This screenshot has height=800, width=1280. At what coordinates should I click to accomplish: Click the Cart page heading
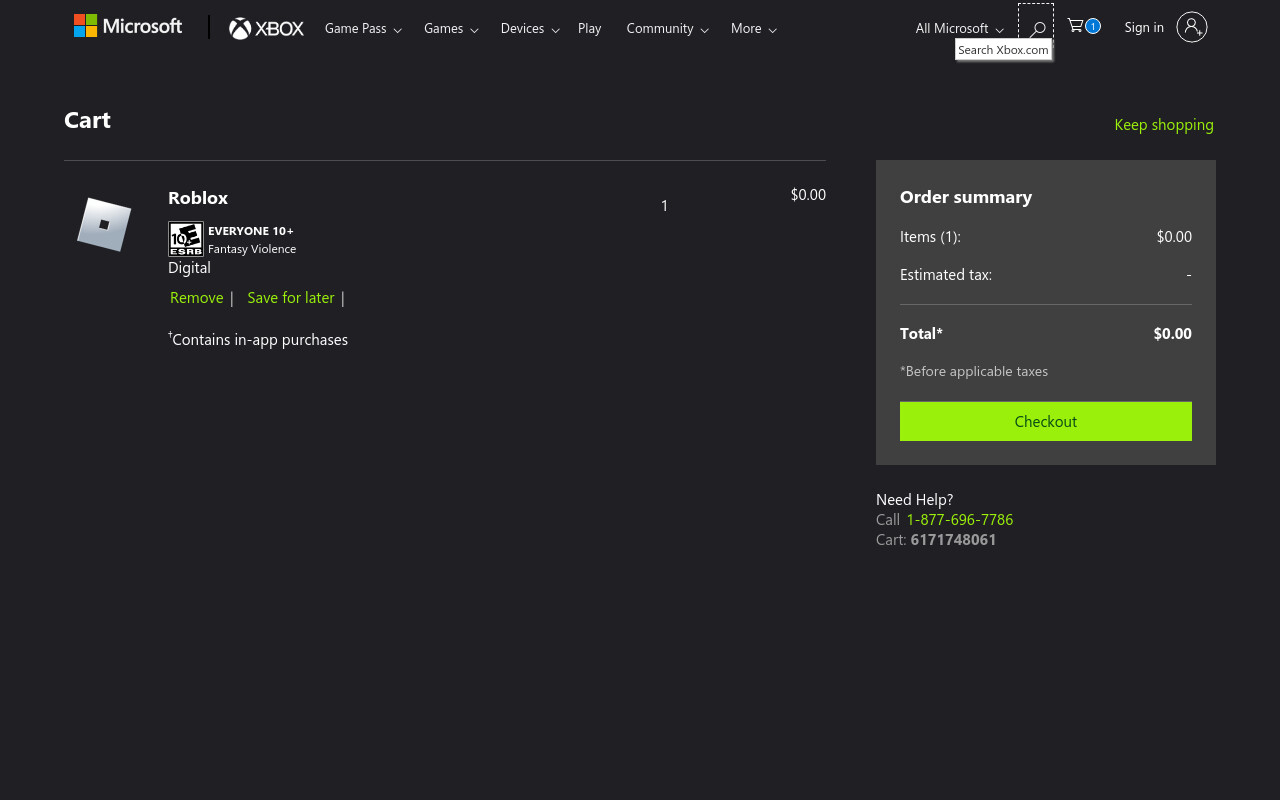88,120
